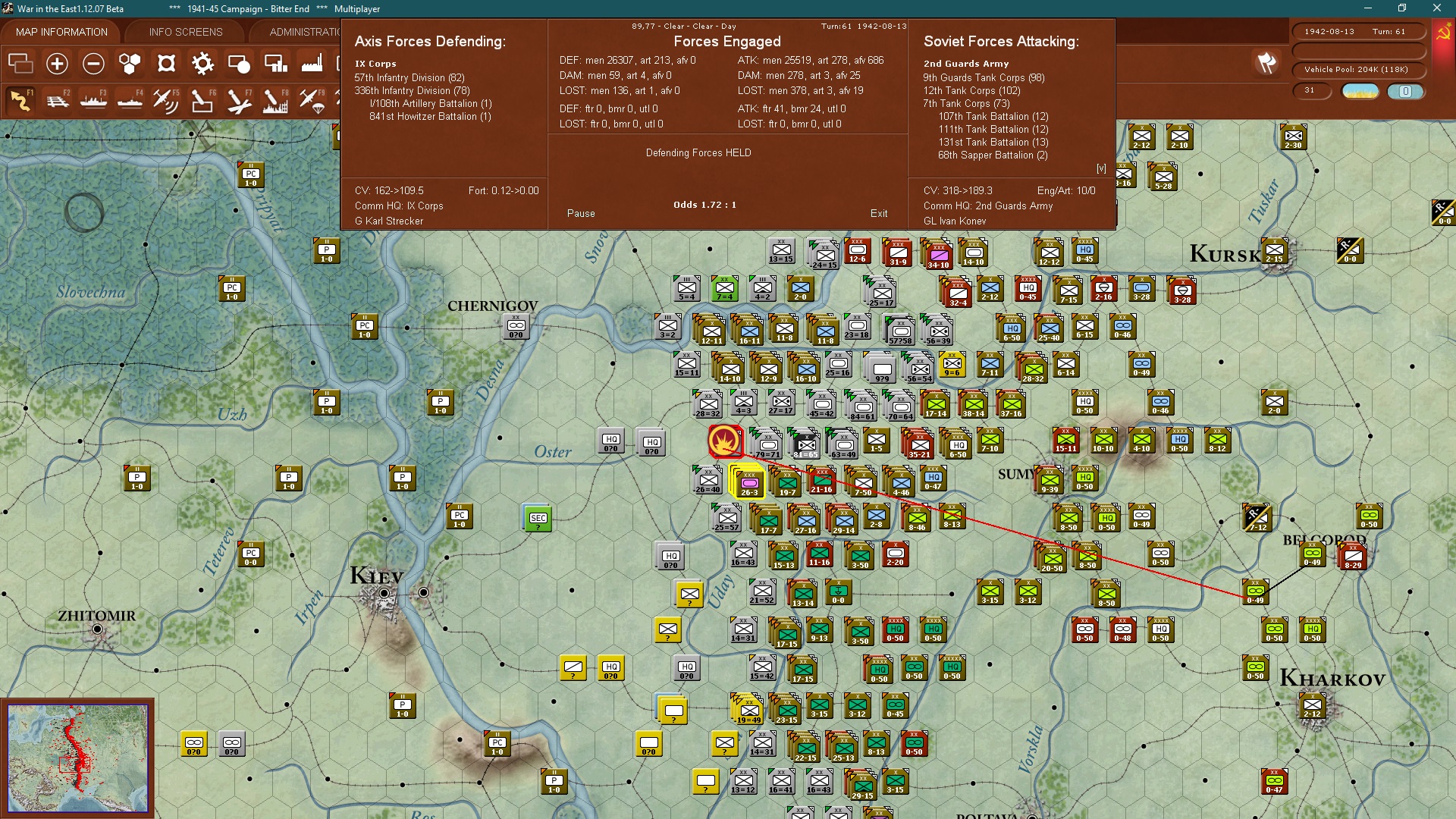1456x819 pixels.
Task: Click the battle explosion marker on map
Action: (724, 441)
